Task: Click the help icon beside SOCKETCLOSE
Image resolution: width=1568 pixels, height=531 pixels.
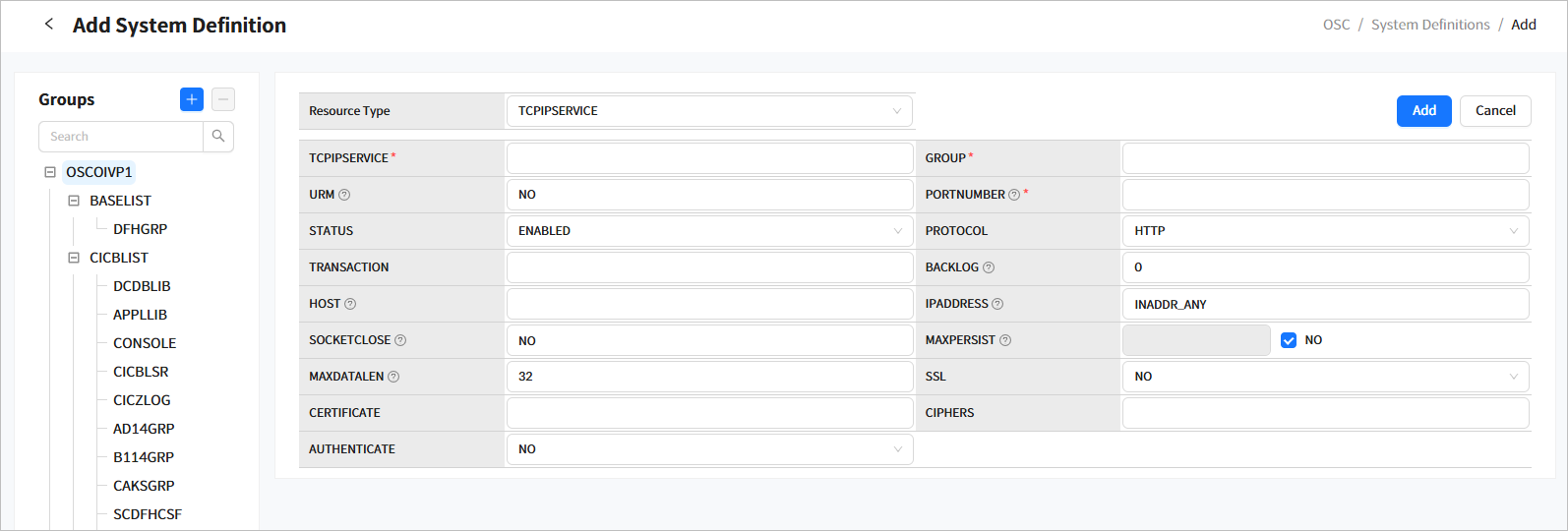Action: click(x=400, y=340)
